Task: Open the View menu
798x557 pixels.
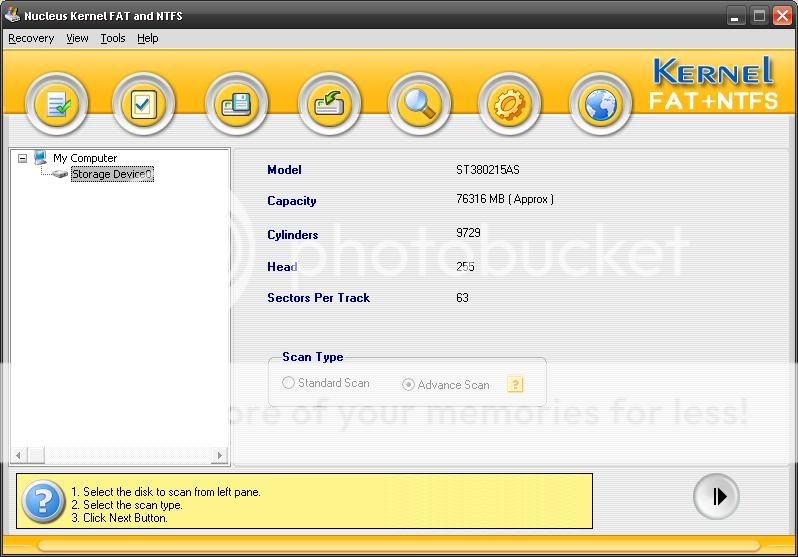Action: click(77, 38)
